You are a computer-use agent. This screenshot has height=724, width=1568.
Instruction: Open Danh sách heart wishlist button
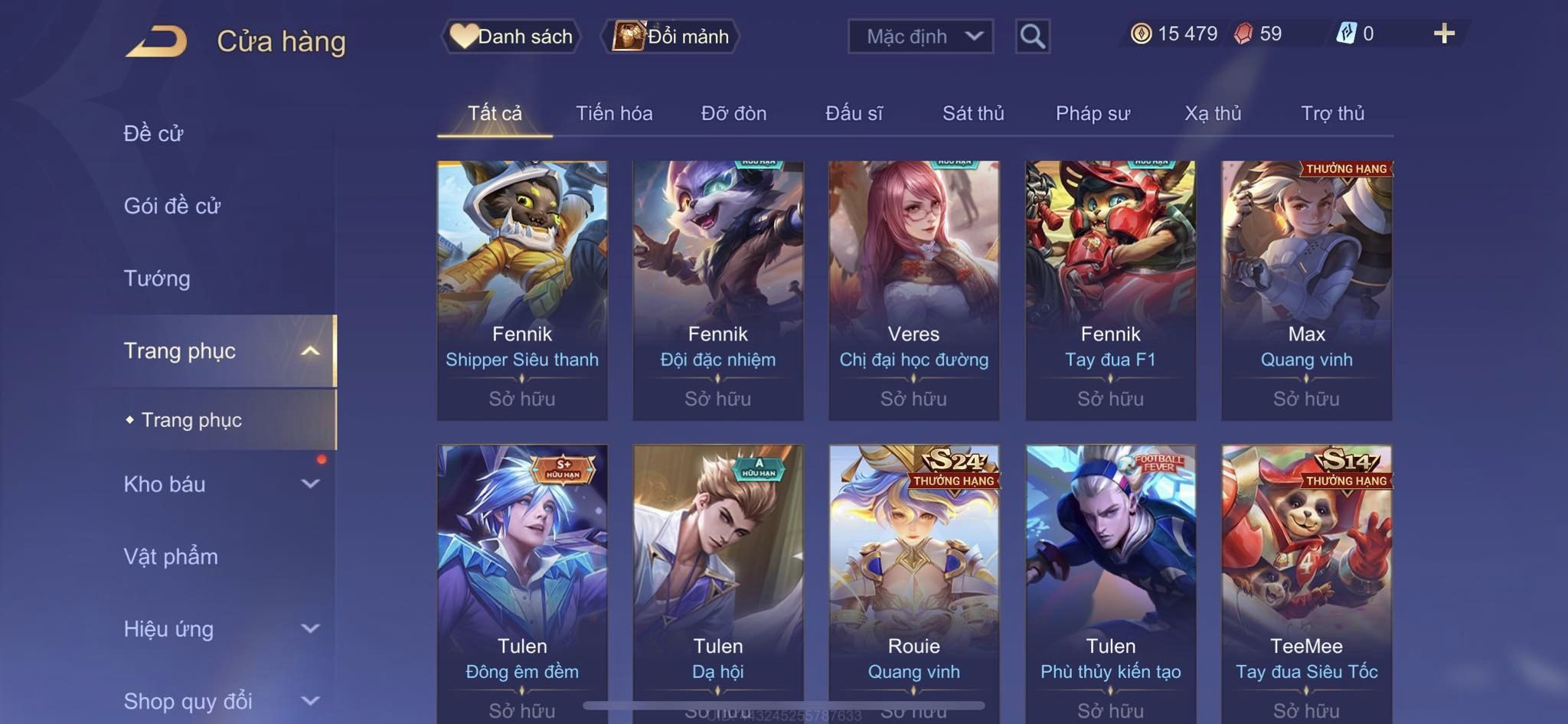[x=511, y=36]
